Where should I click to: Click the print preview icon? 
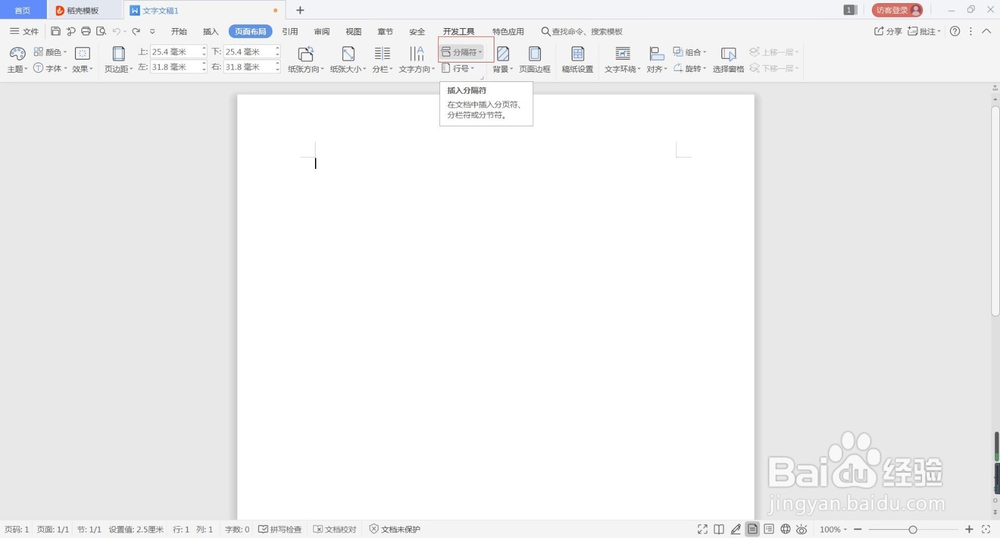pos(101,31)
